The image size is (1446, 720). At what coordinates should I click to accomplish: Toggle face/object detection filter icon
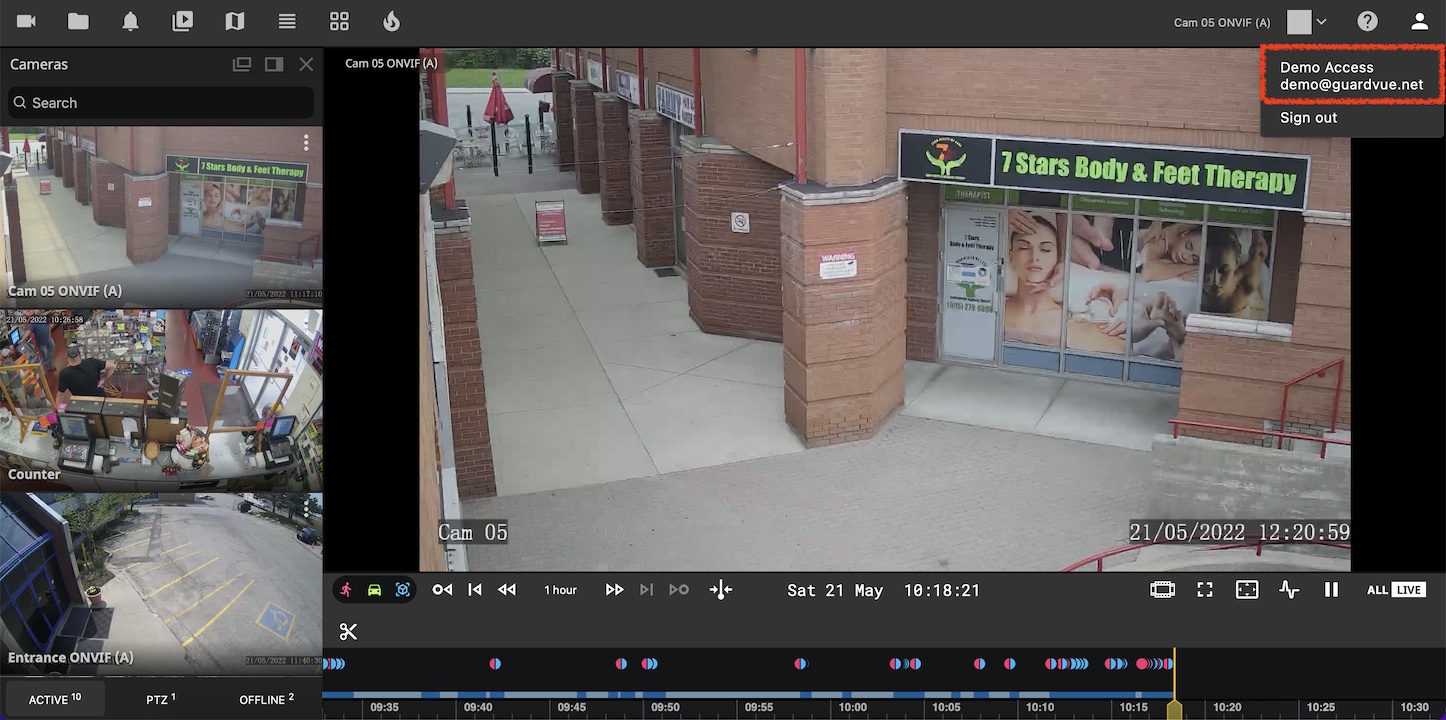tap(403, 590)
